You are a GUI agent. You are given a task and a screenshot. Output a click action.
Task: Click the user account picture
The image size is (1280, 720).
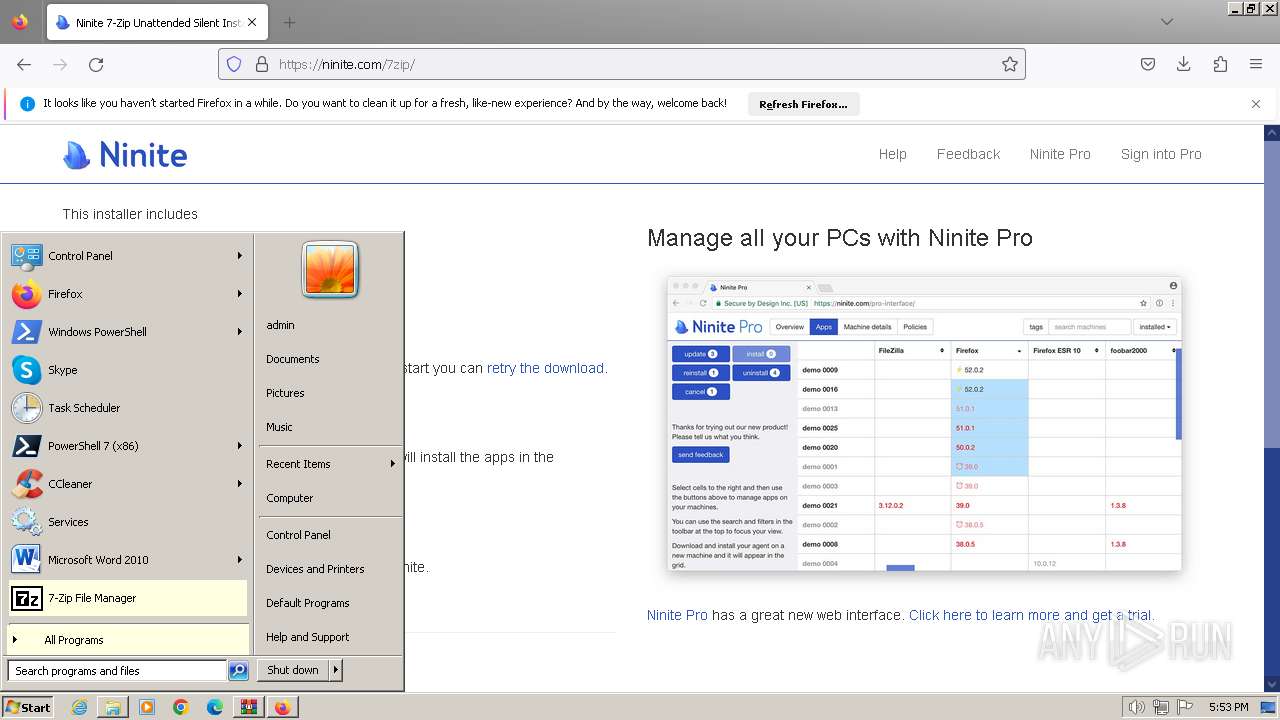pos(330,270)
